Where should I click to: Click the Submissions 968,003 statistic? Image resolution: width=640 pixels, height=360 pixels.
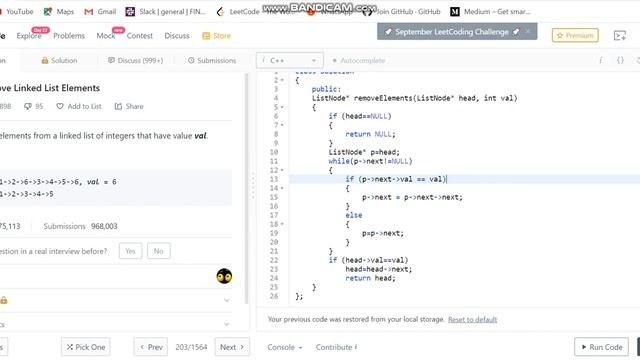click(80, 226)
